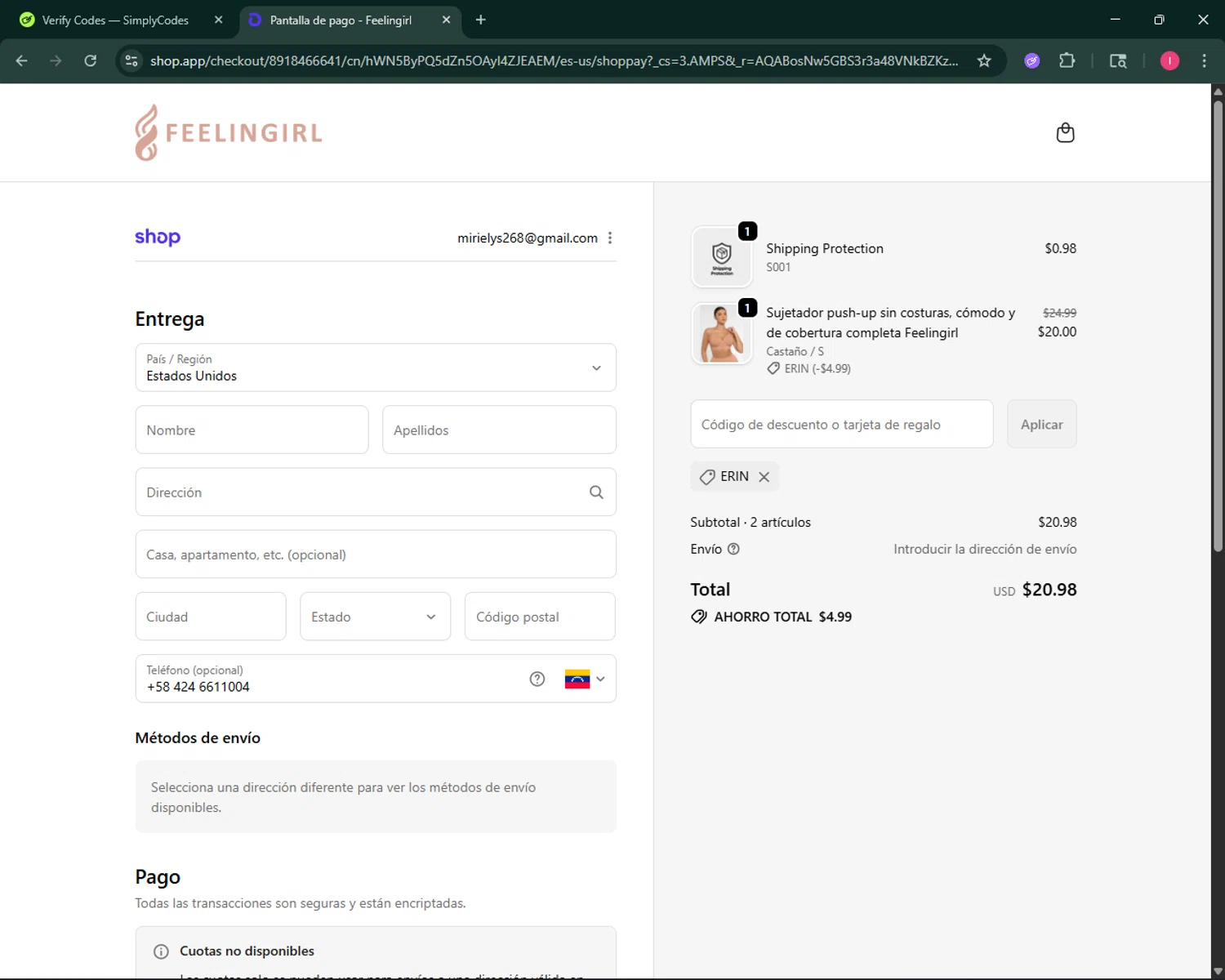Click Casa, apartamento, etc. field
Image resolution: width=1225 pixels, height=980 pixels.
(x=376, y=555)
